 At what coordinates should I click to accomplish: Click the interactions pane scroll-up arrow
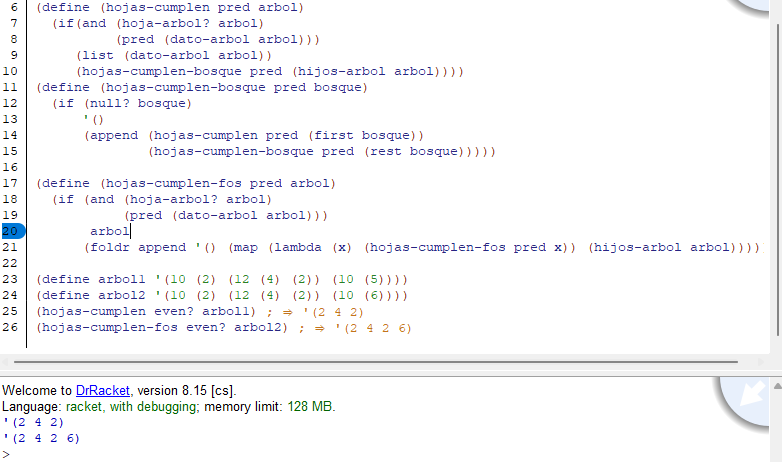777,386
